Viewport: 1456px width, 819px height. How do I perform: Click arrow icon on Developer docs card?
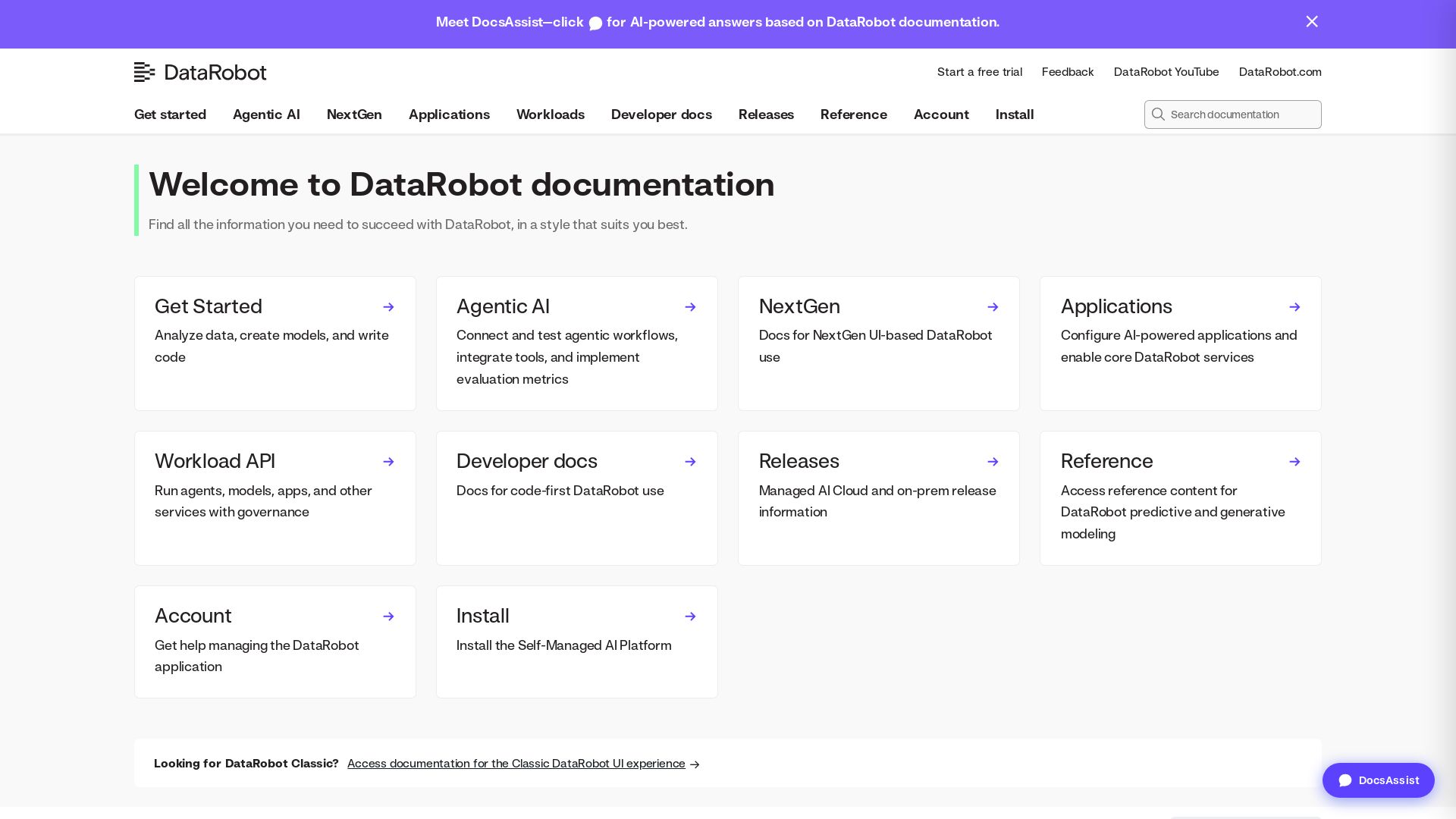pyautogui.click(x=690, y=462)
